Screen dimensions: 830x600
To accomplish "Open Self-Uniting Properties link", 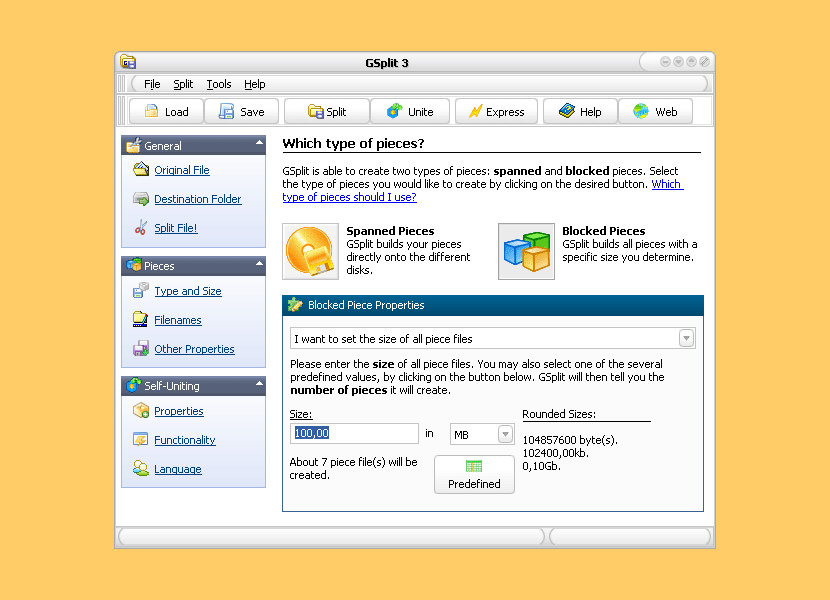I will click(179, 411).
